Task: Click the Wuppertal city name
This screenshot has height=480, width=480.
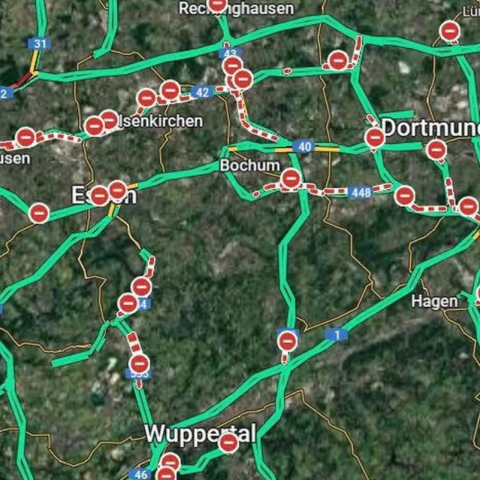Action: (200, 434)
